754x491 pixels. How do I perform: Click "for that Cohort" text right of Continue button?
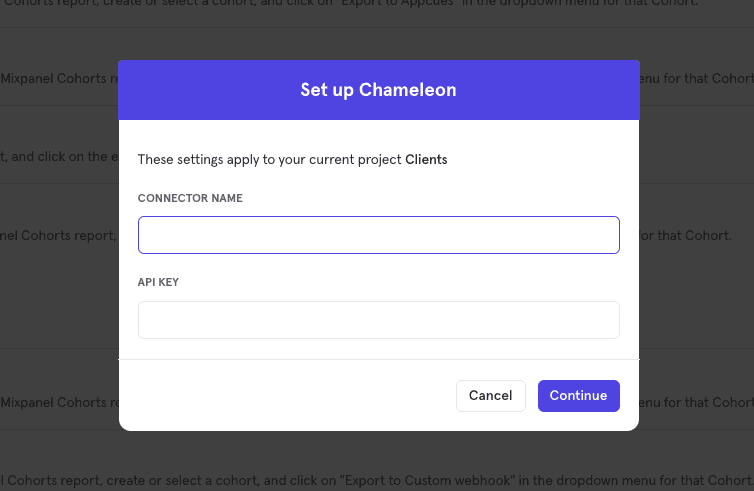click(x=706, y=403)
